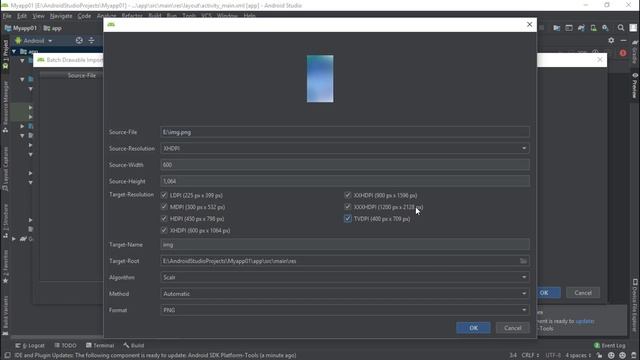This screenshot has height=360, width=640.
Task: Open the Source-Resolution dropdown
Action: (345, 148)
